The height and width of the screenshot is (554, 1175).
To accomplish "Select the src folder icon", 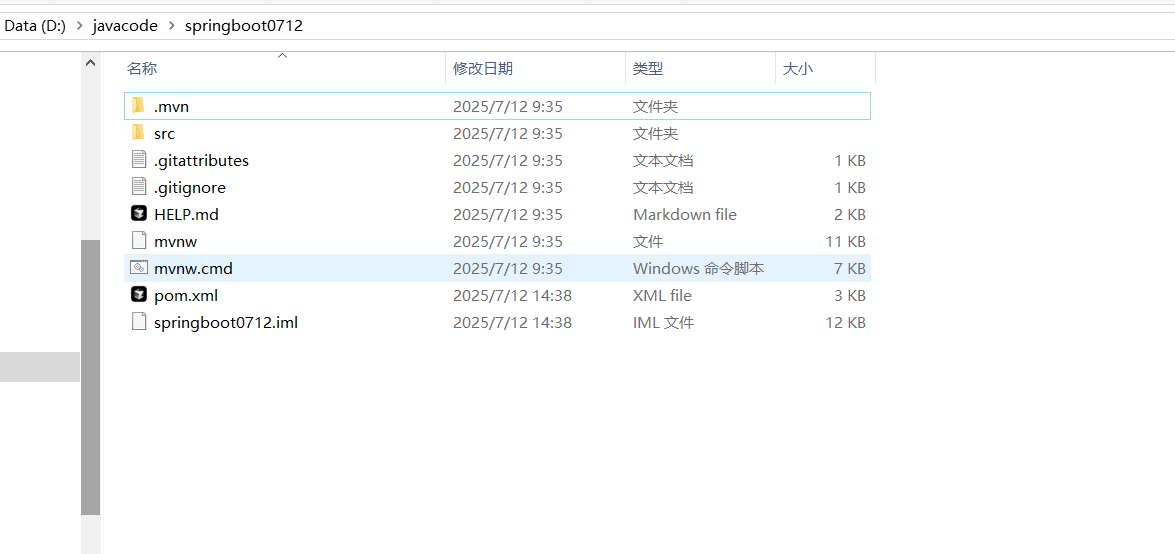I will [137, 133].
